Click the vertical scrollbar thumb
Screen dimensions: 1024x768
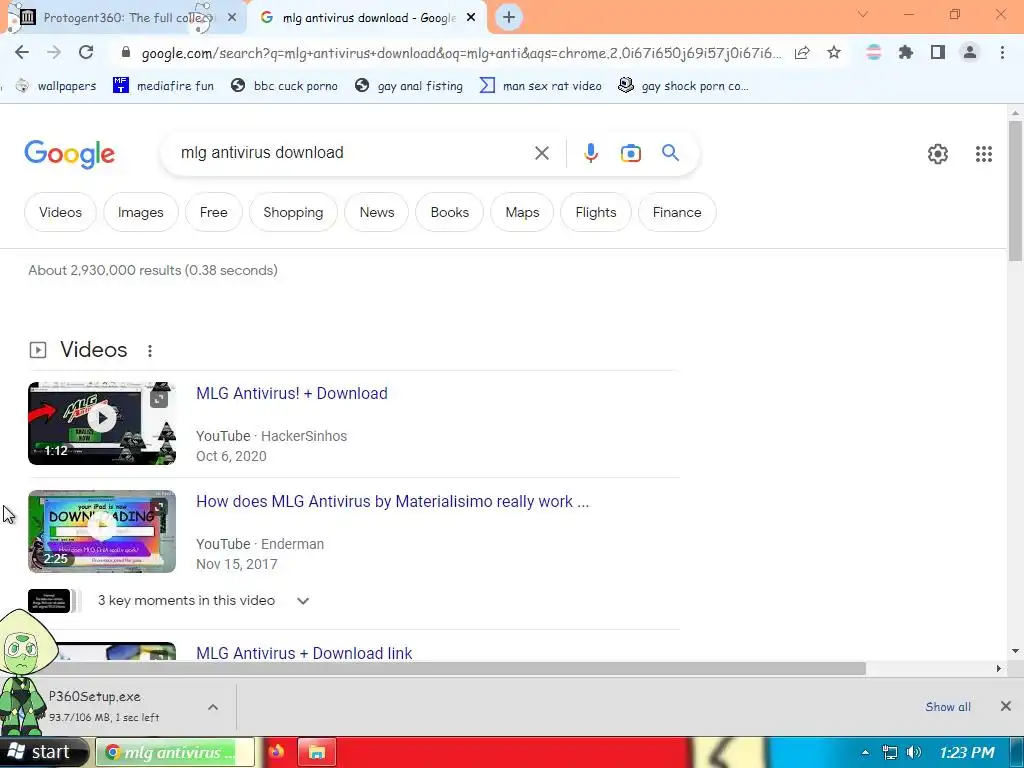[x=1015, y=191]
